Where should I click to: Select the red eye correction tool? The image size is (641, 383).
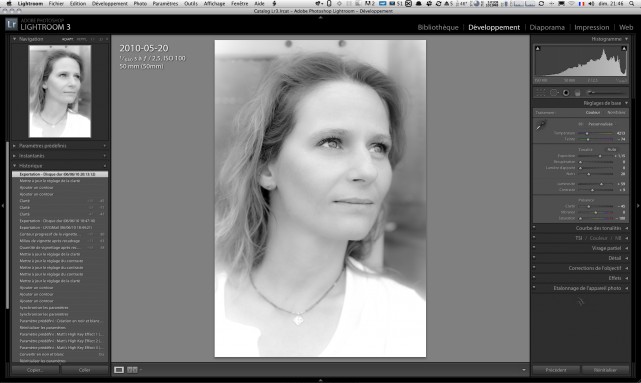click(x=566, y=93)
